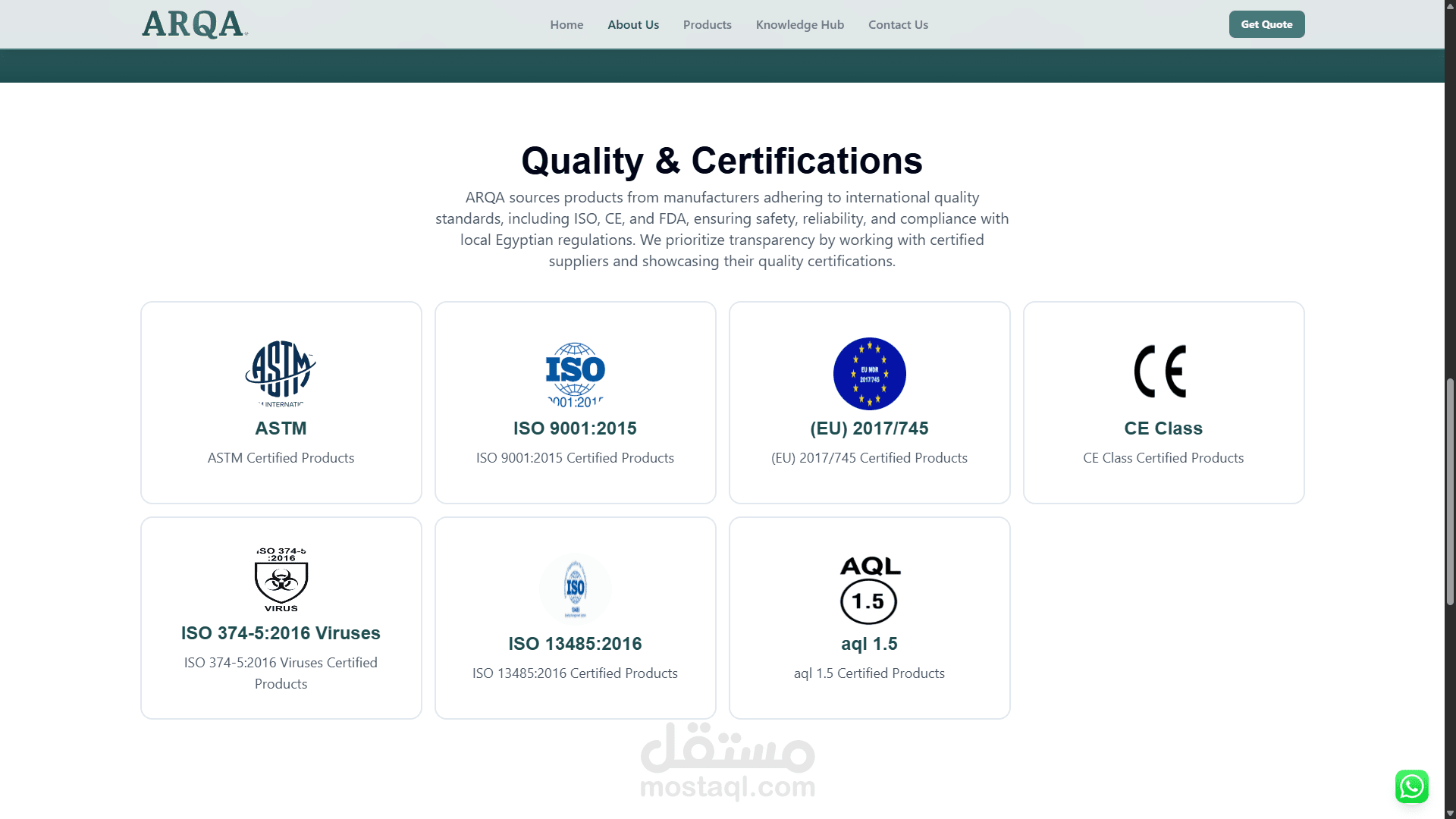Click the CE Class card title
The width and height of the screenshot is (1456, 819).
pos(1163,428)
